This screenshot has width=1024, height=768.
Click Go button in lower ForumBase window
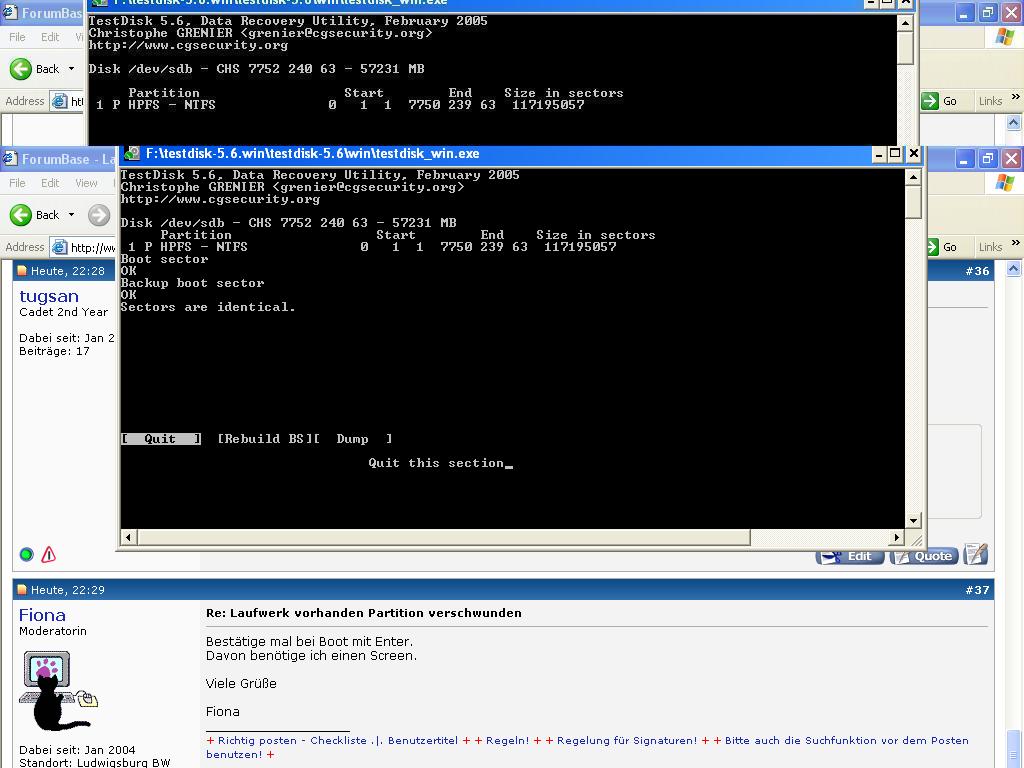point(942,248)
